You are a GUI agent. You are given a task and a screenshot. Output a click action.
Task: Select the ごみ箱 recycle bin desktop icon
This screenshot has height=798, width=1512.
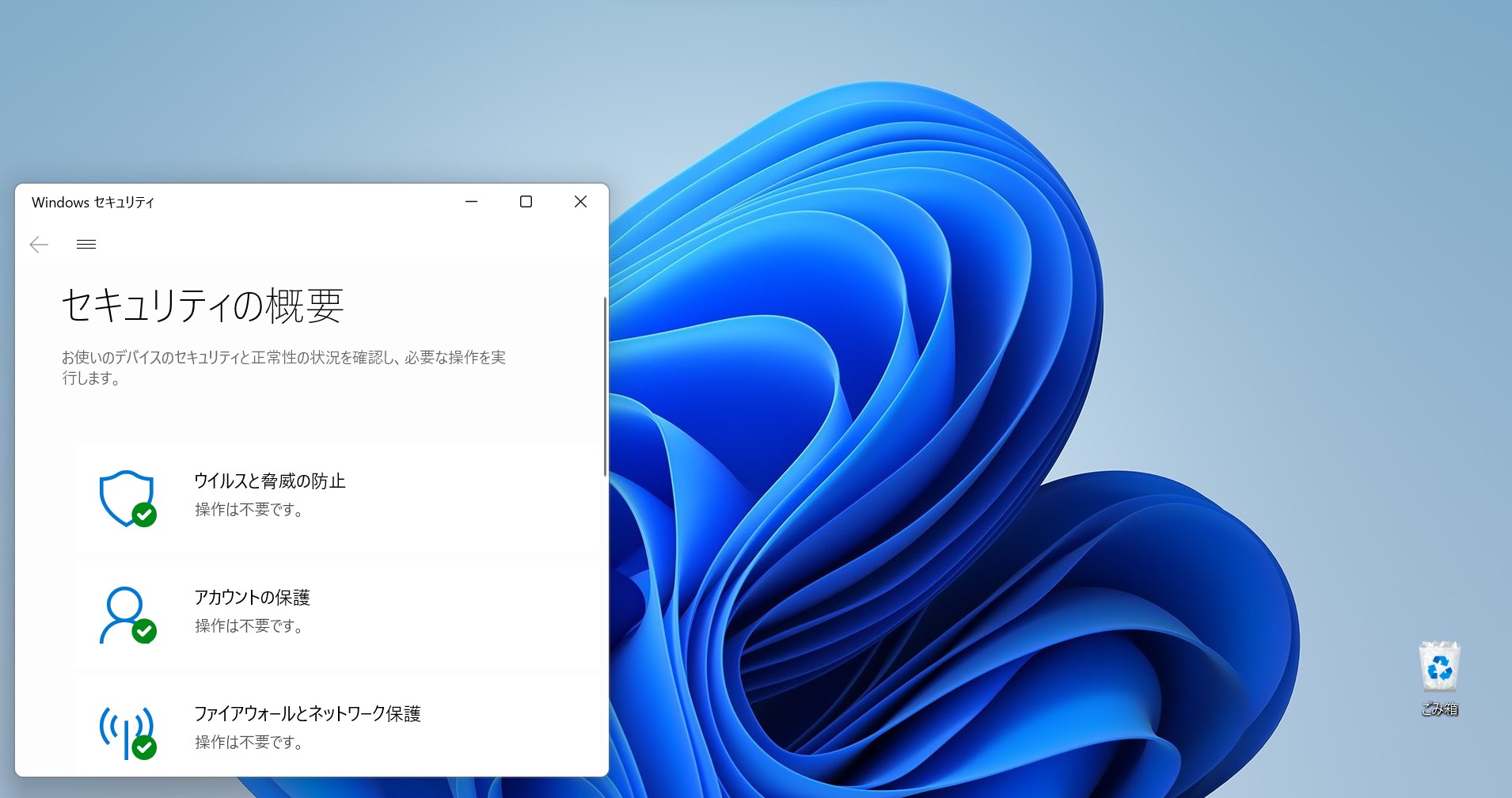pyautogui.click(x=1439, y=679)
